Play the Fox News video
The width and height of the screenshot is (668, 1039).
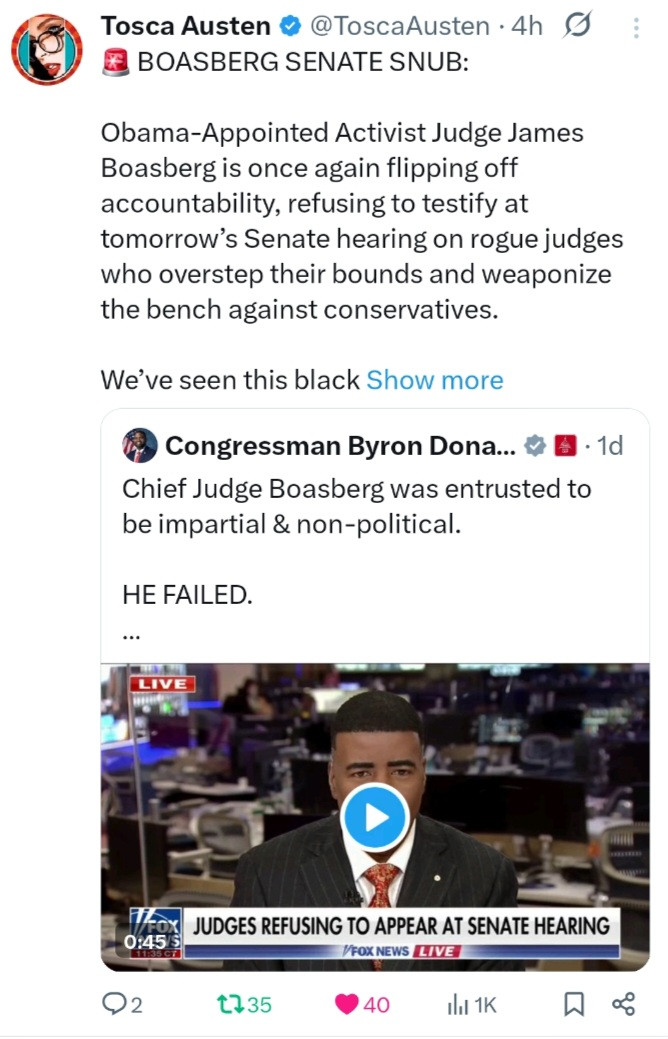point(375,817)
